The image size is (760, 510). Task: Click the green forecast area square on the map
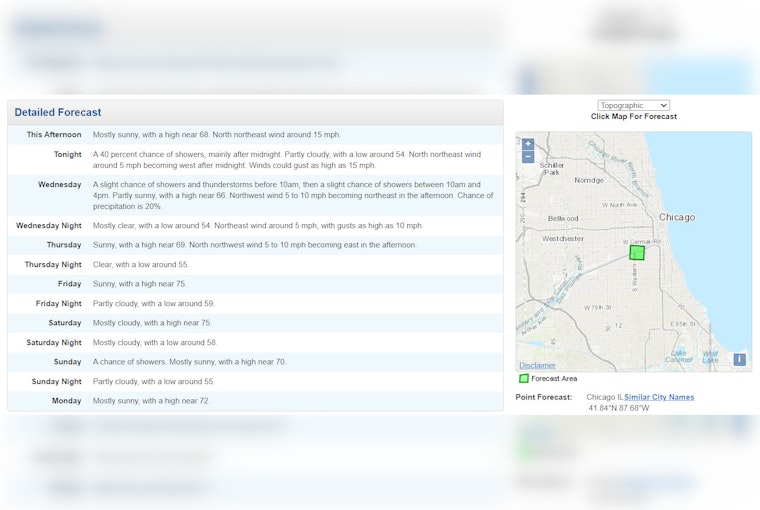637,253
